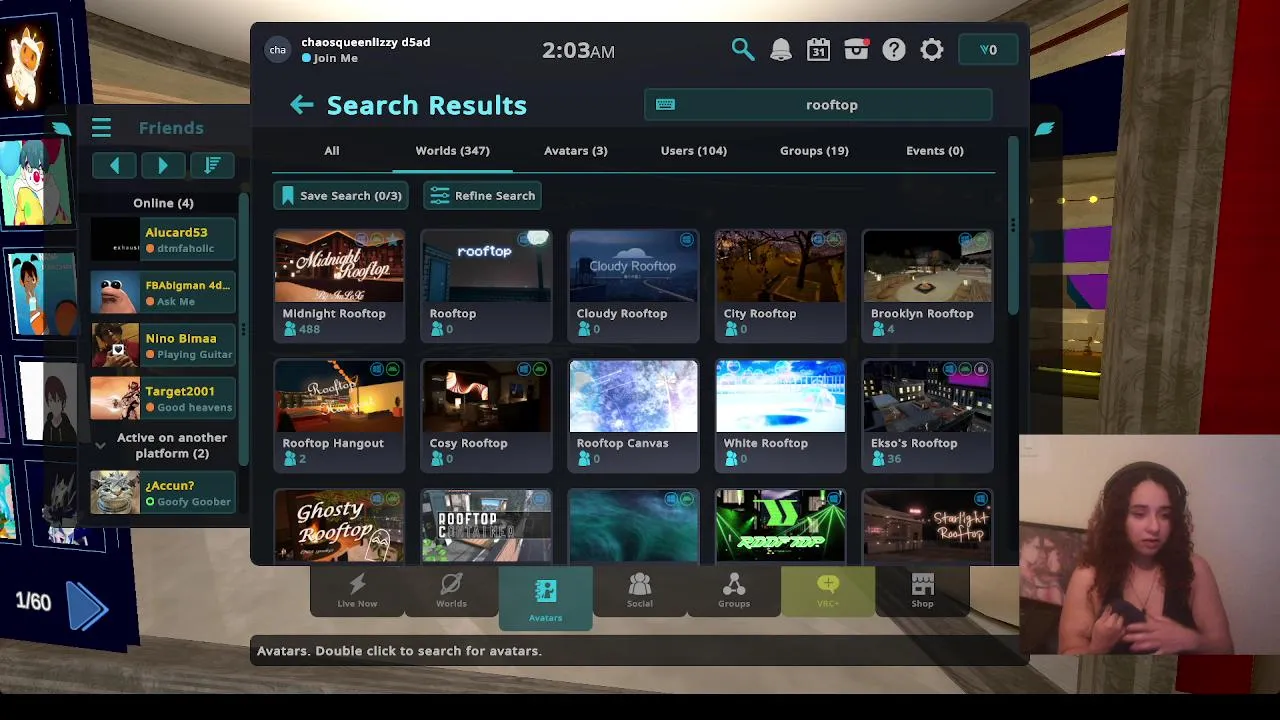Click the Refine Search button
Image resolution: width=1280 pixels, height=720 pixels.
[483, 196]
